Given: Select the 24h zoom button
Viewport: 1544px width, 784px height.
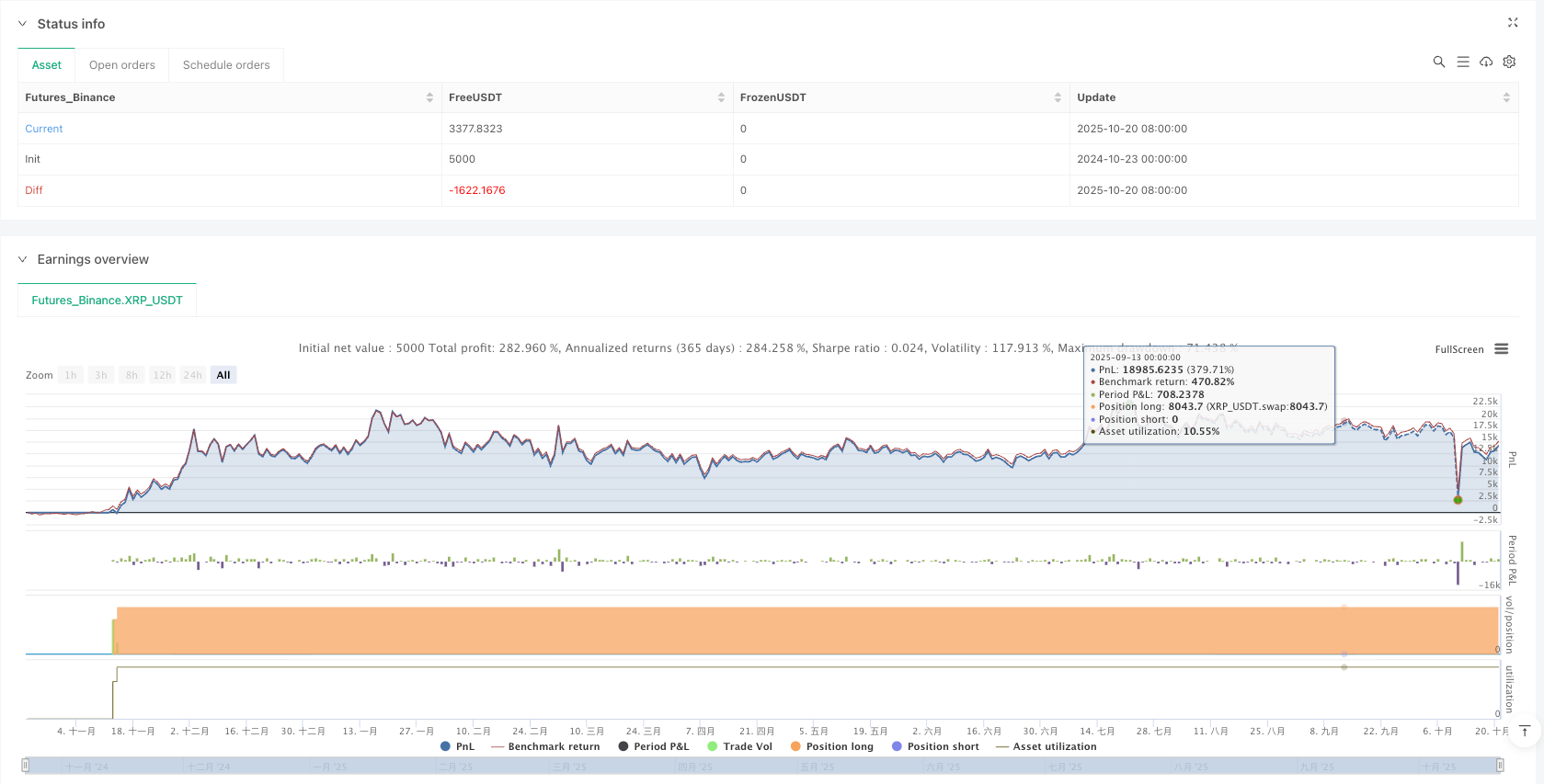Looking at the screenshot, I should click(x=192, y=375).
